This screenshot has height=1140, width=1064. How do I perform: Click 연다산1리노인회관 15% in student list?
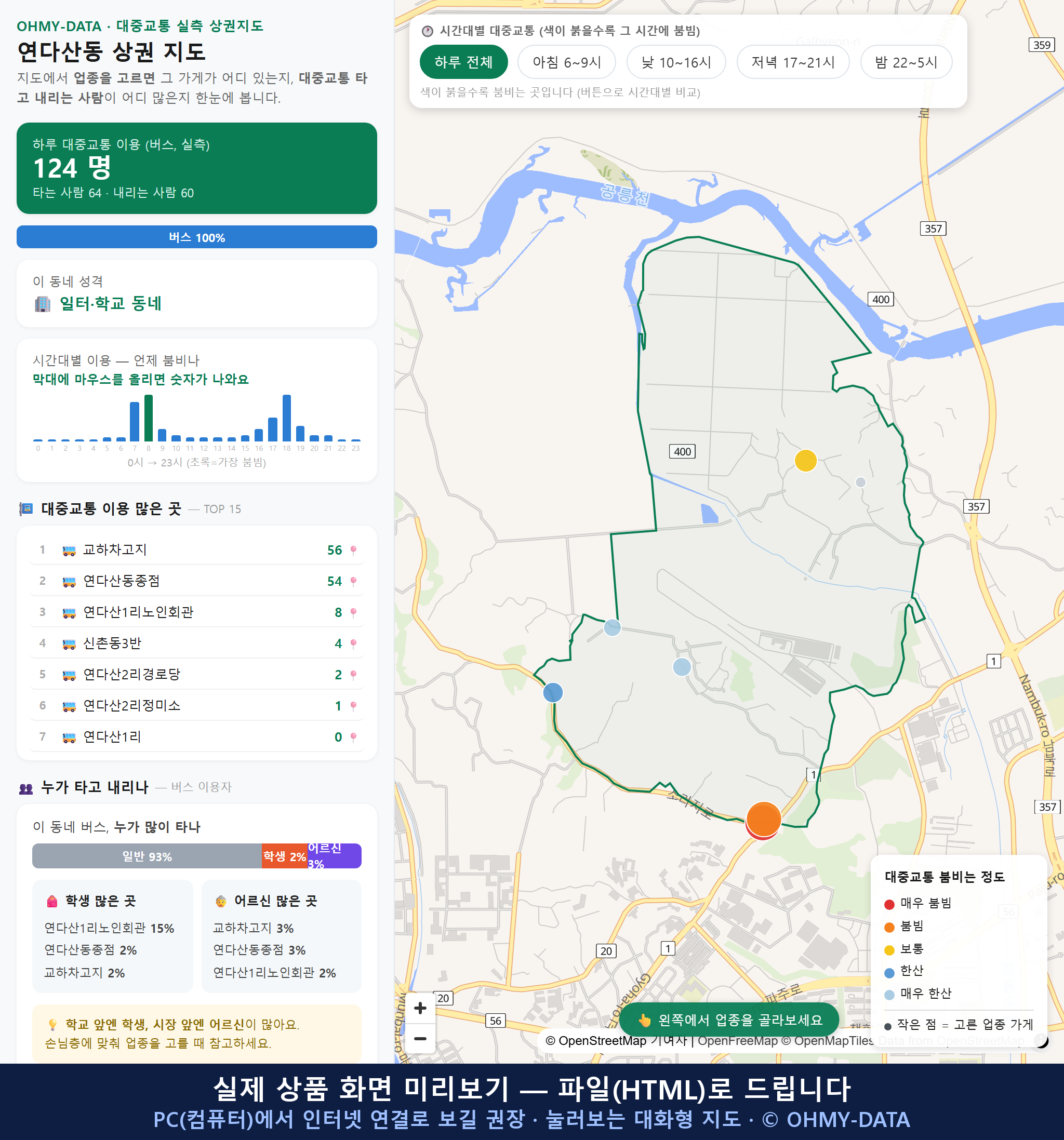point(109,929)
